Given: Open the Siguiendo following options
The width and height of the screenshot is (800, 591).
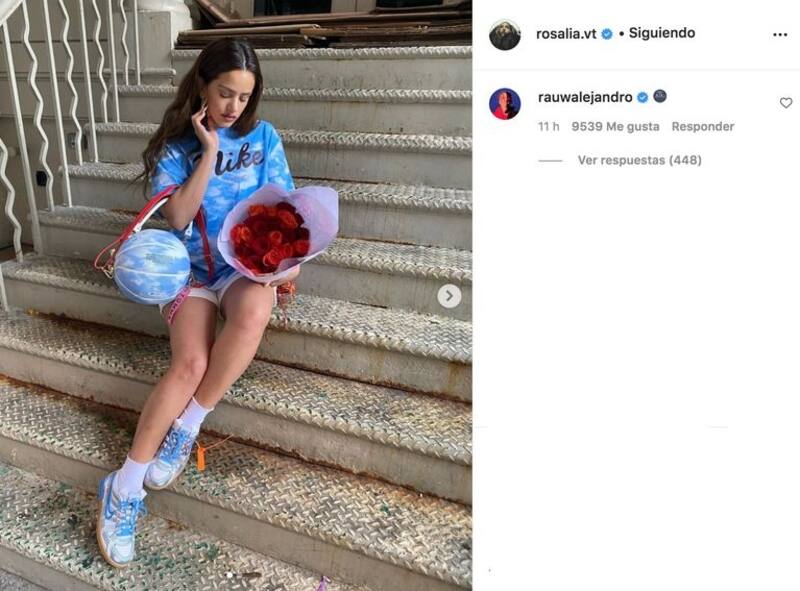Looking at the screenshot, I should pyautogui.click(x=662, y=33).
